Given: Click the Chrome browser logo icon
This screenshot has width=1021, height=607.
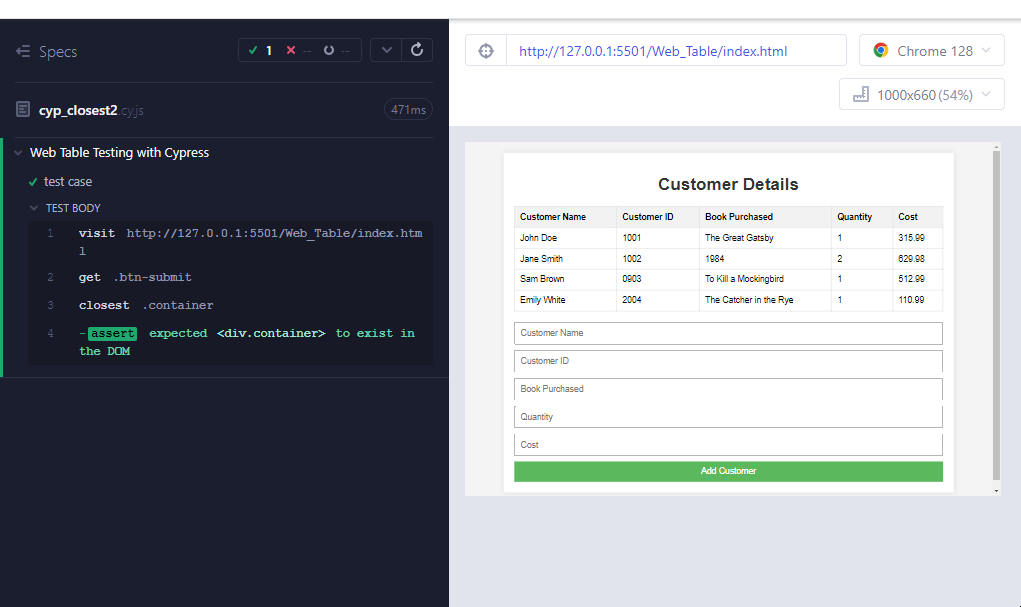Looking at the screenshot, I should 880,51.
